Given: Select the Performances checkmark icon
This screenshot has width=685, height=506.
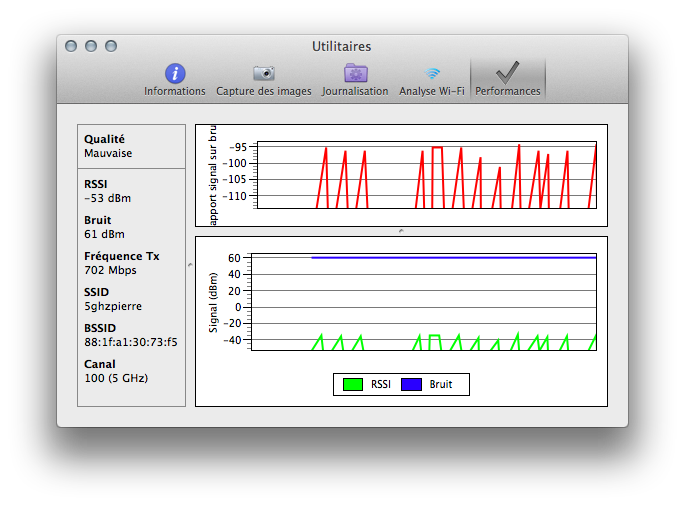Looking at the screenshot, I should (x=508, y=73).
